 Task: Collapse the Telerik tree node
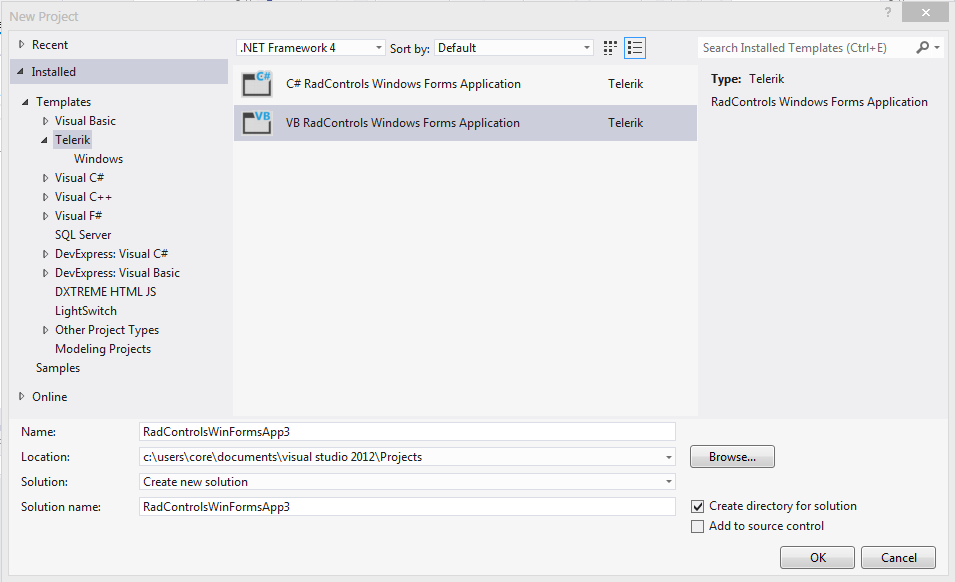(45, 140)
